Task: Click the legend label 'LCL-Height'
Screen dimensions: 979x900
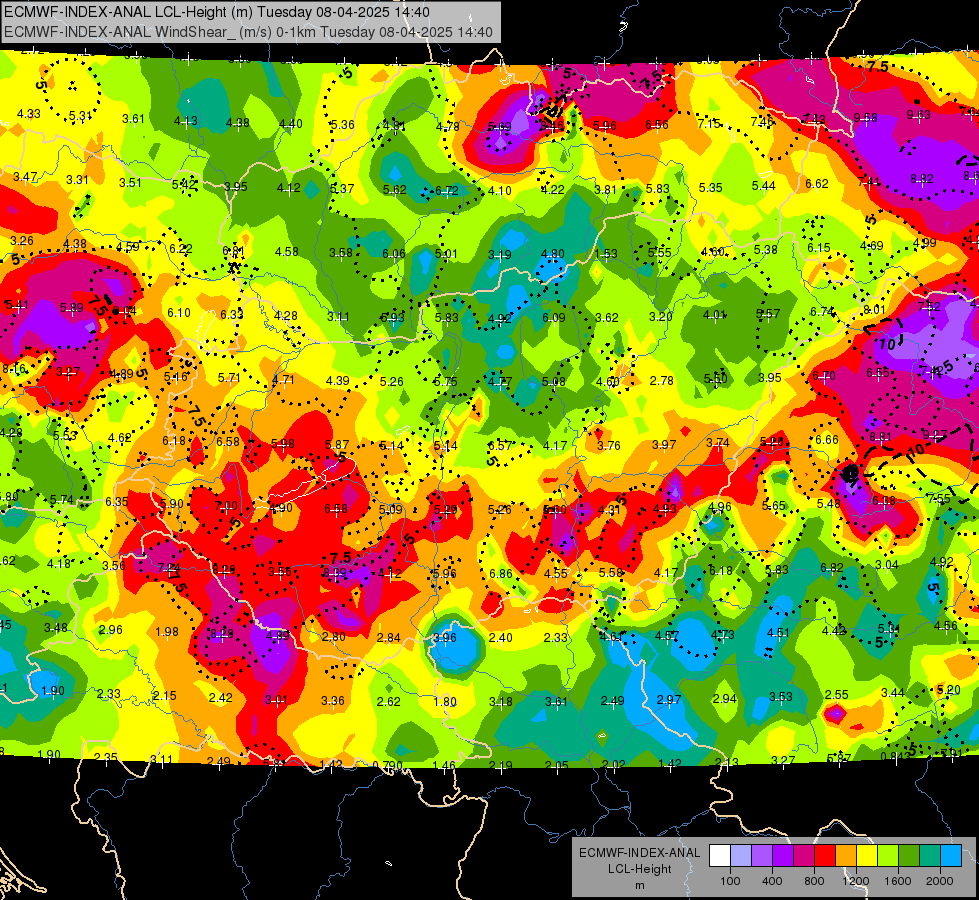Action: (x=639, y=869)
